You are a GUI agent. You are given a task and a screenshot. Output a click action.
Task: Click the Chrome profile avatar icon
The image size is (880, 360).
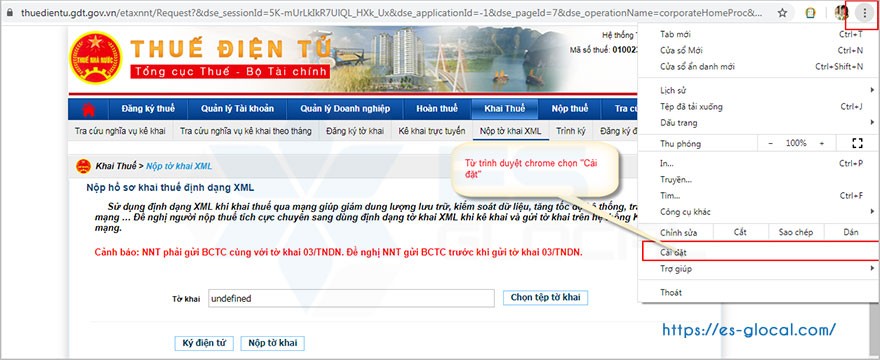(841, 12)
